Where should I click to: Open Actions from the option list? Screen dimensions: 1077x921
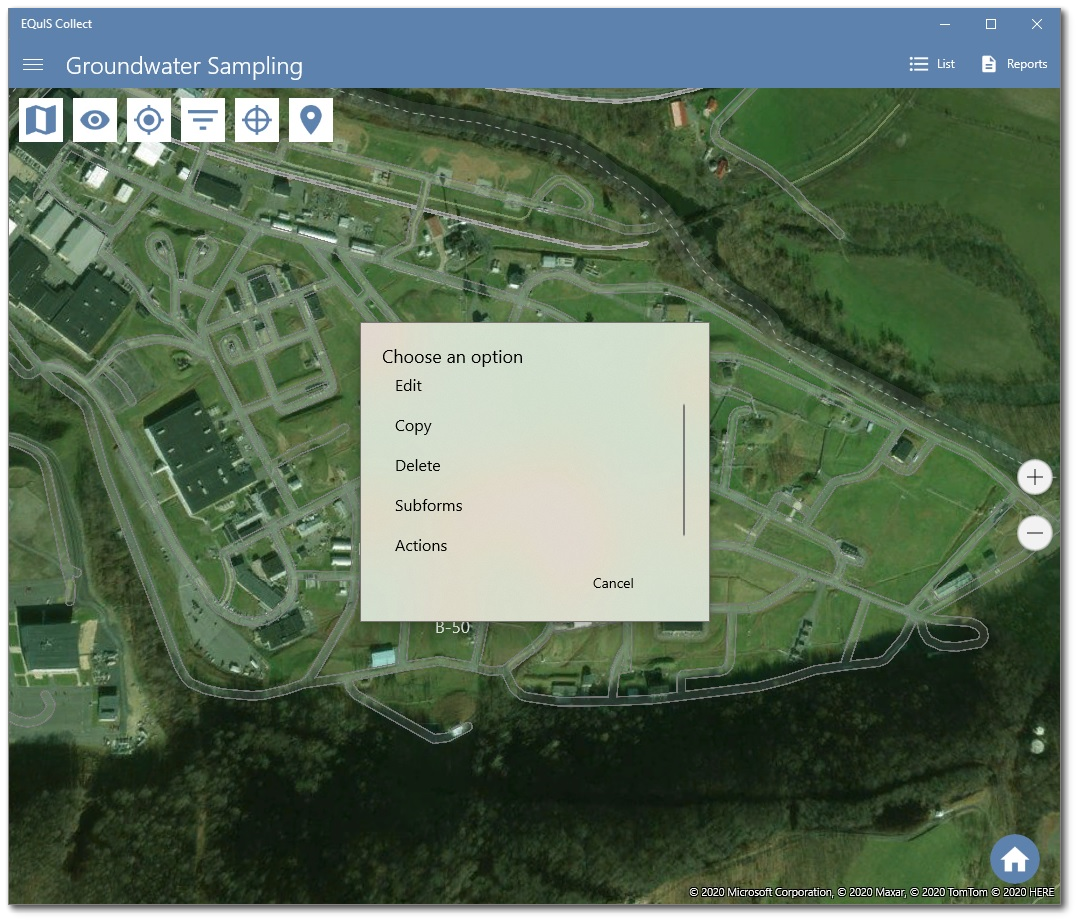421,545
